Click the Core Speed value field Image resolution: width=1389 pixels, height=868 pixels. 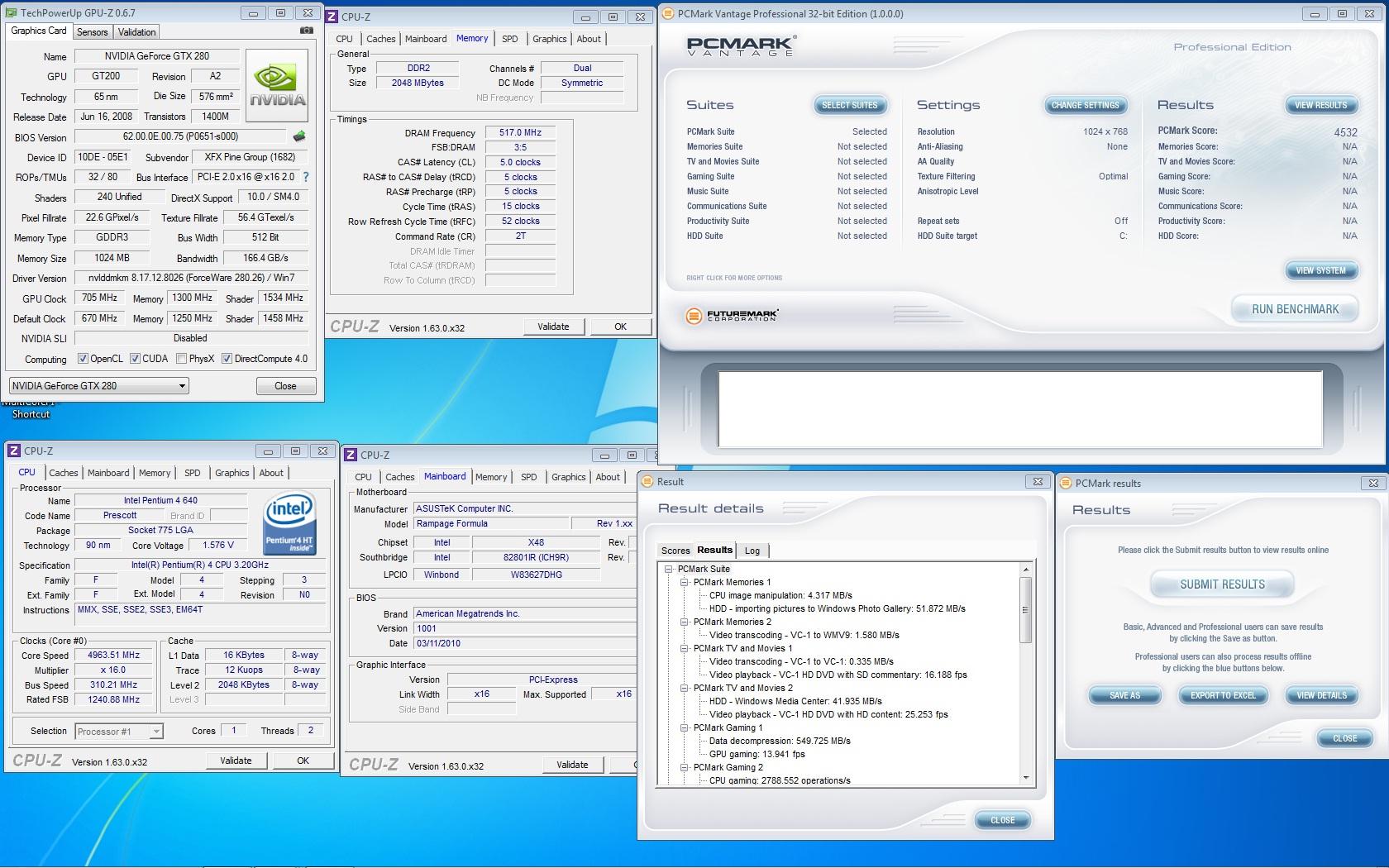(x=113, y=655)
